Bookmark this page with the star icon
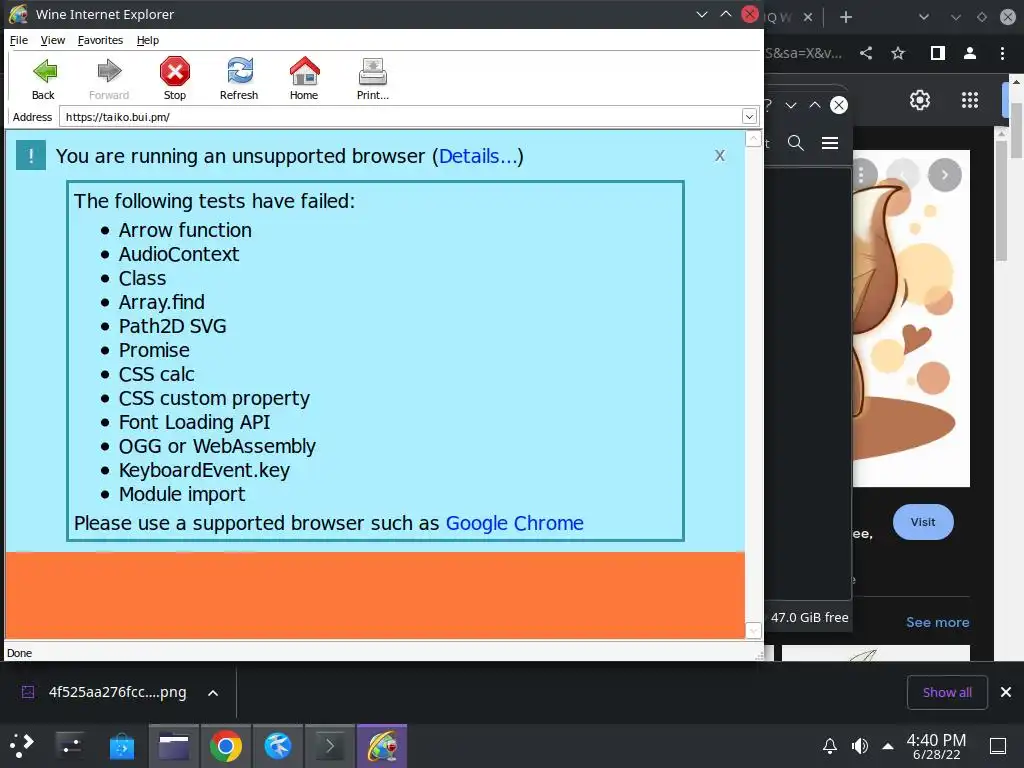The width and height of the screenshot is (1024, 768). pos(898,53)
